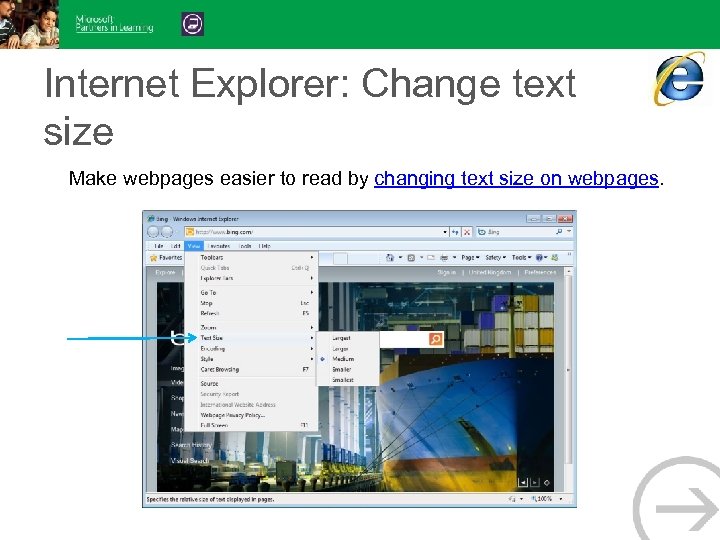Click the Favorites star icon
The image size is (720, 540).
point(153,258)
